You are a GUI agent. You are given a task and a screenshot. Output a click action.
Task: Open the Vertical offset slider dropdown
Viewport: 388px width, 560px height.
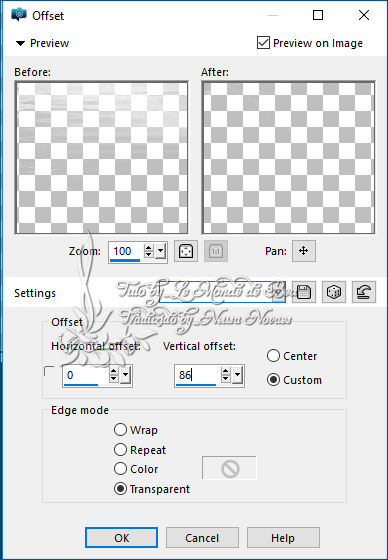(237, 375)
